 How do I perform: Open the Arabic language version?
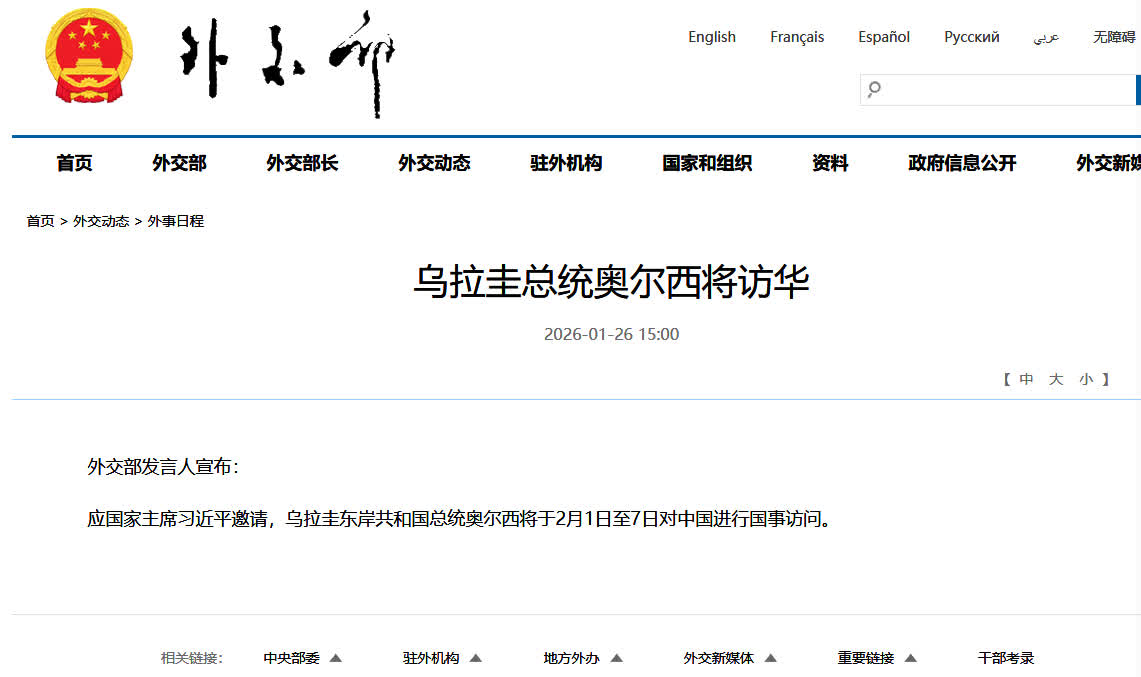[1046, 37]
